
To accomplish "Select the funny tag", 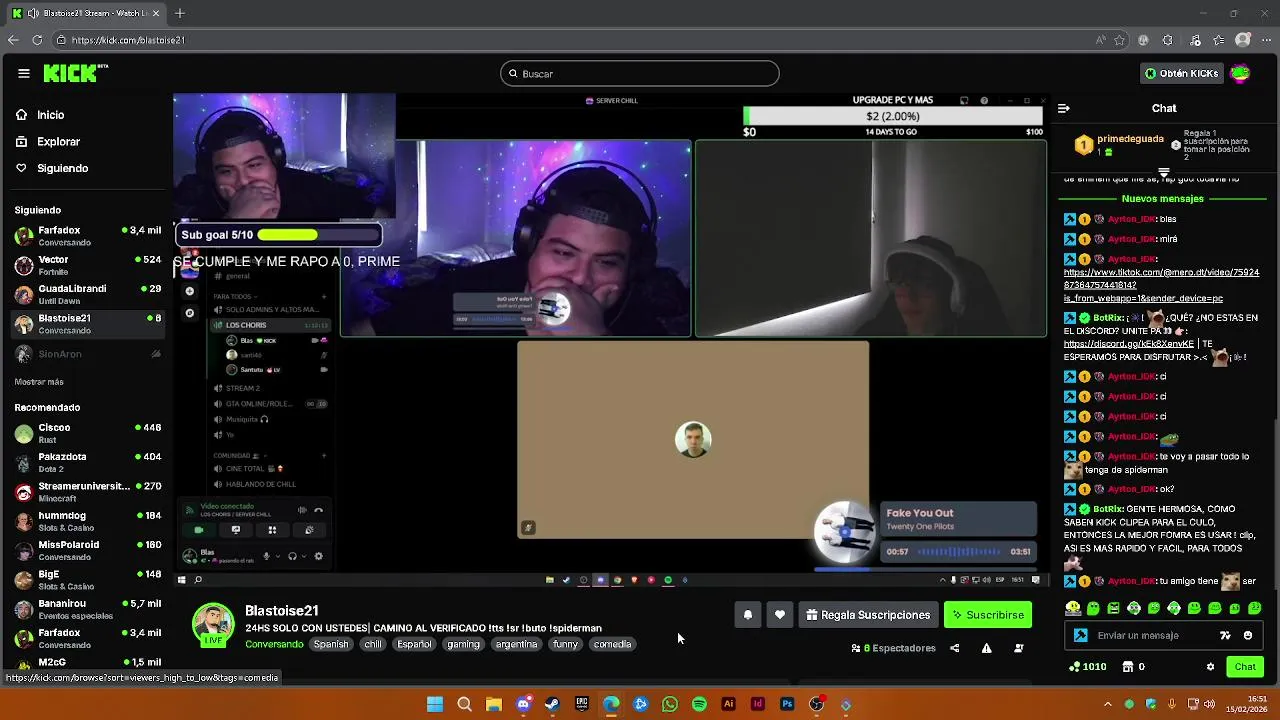I will click(566, 644).
